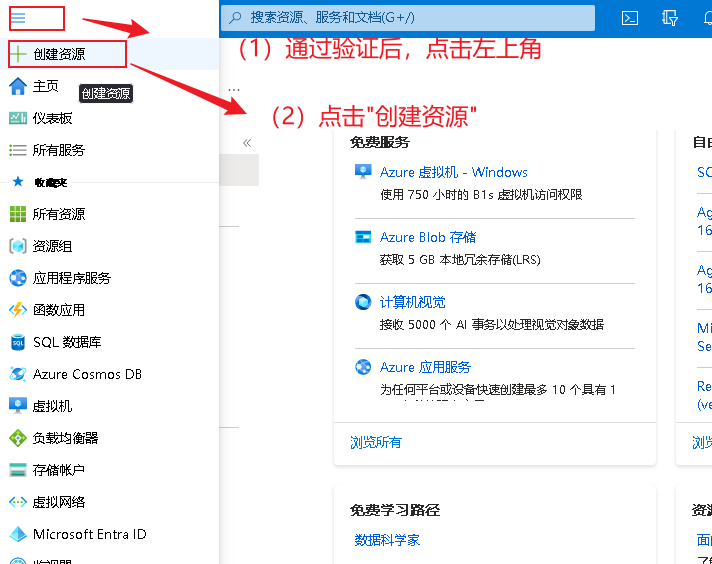Select Azure Cosmos DB in the side menu

click(x=87, y=374)
